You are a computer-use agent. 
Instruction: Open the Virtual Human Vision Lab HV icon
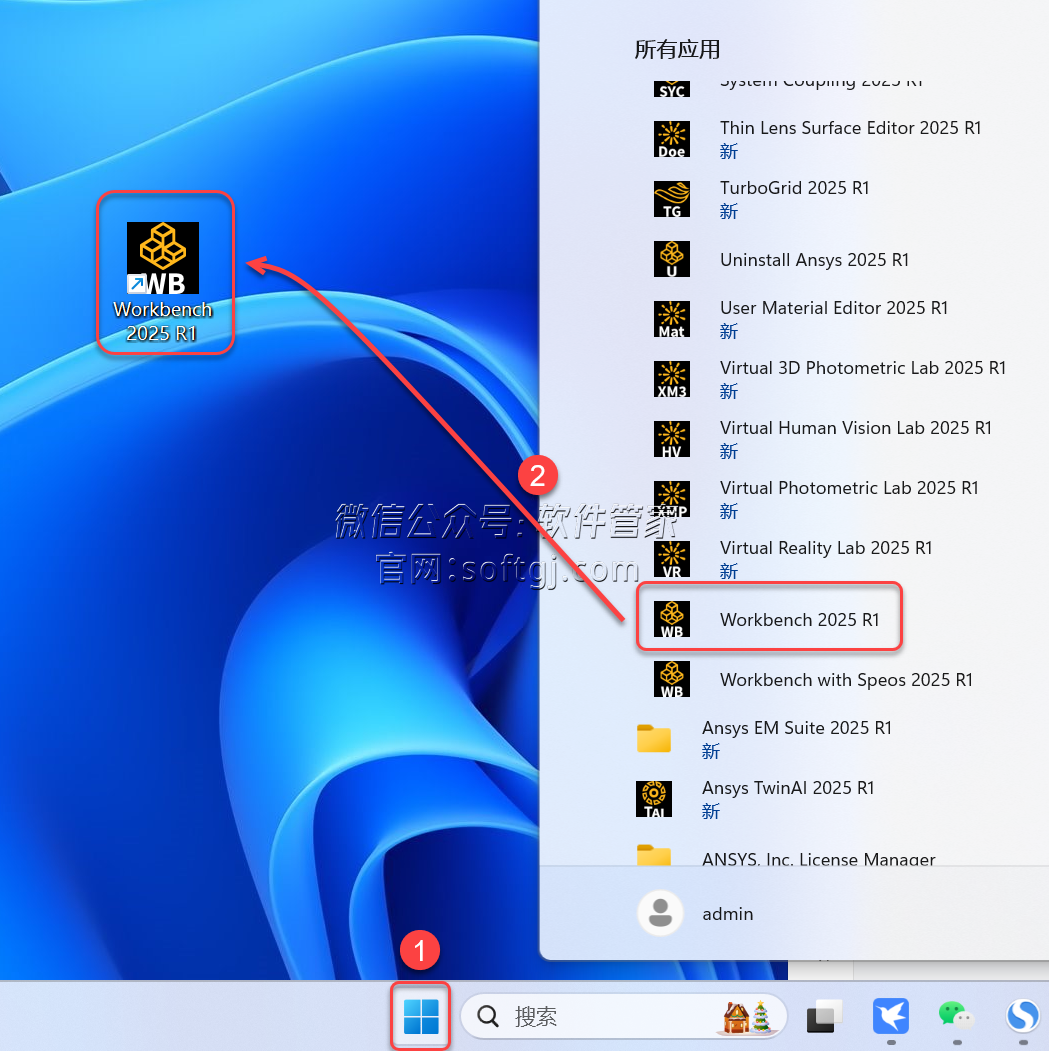tap(672, 439)
